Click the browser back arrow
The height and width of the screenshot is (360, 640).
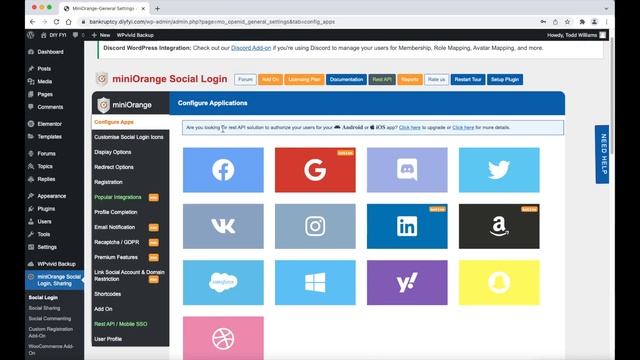(x=33, y=22)
